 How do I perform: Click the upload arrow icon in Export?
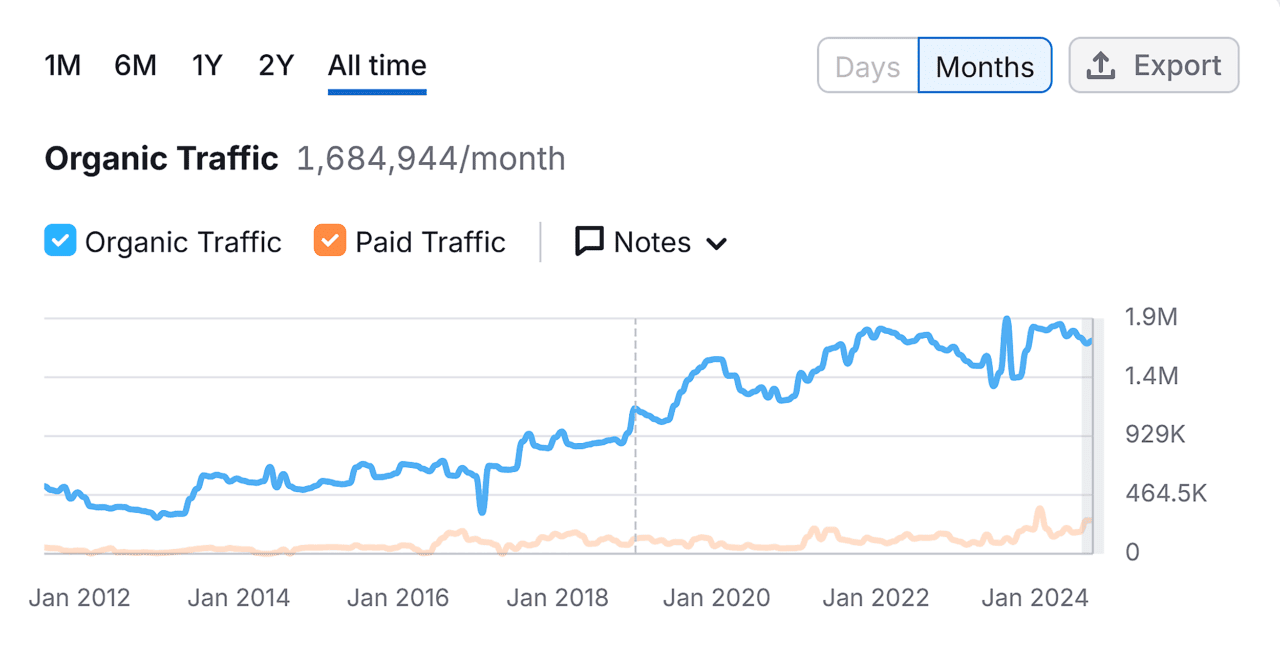(x=1101, y=66)
